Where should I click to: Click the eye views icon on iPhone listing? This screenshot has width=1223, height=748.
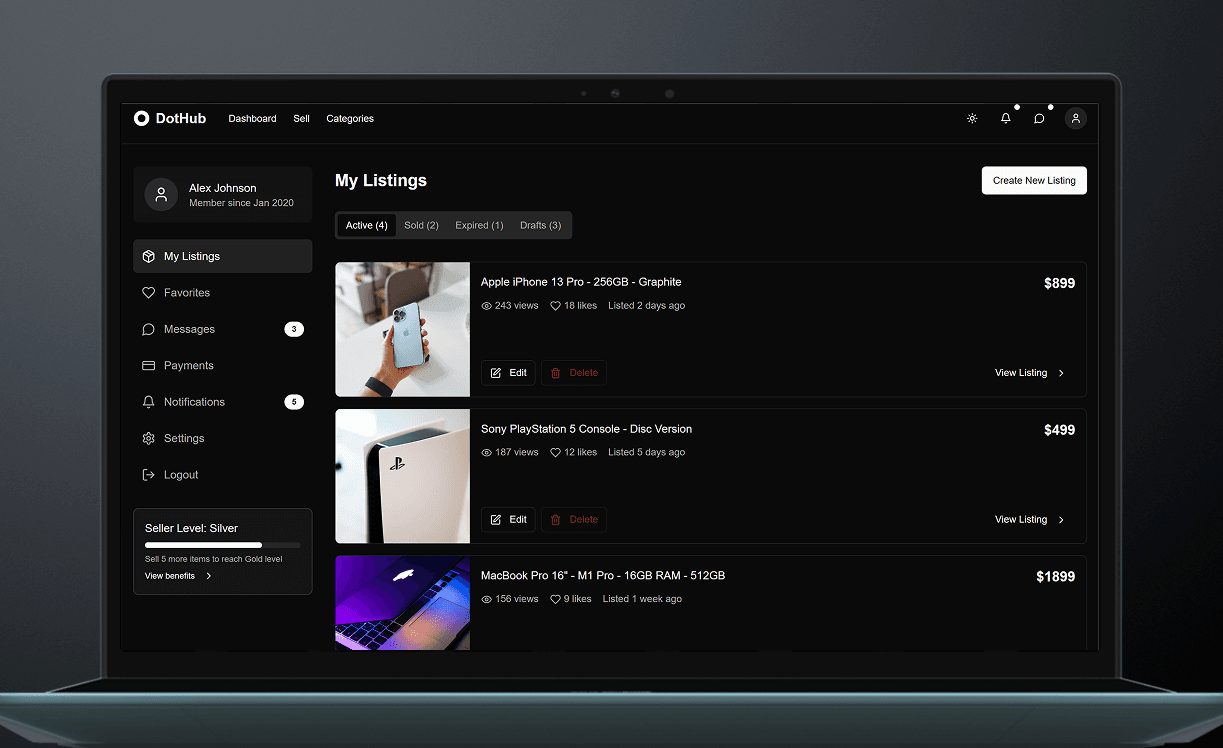(x=486, y=306)
